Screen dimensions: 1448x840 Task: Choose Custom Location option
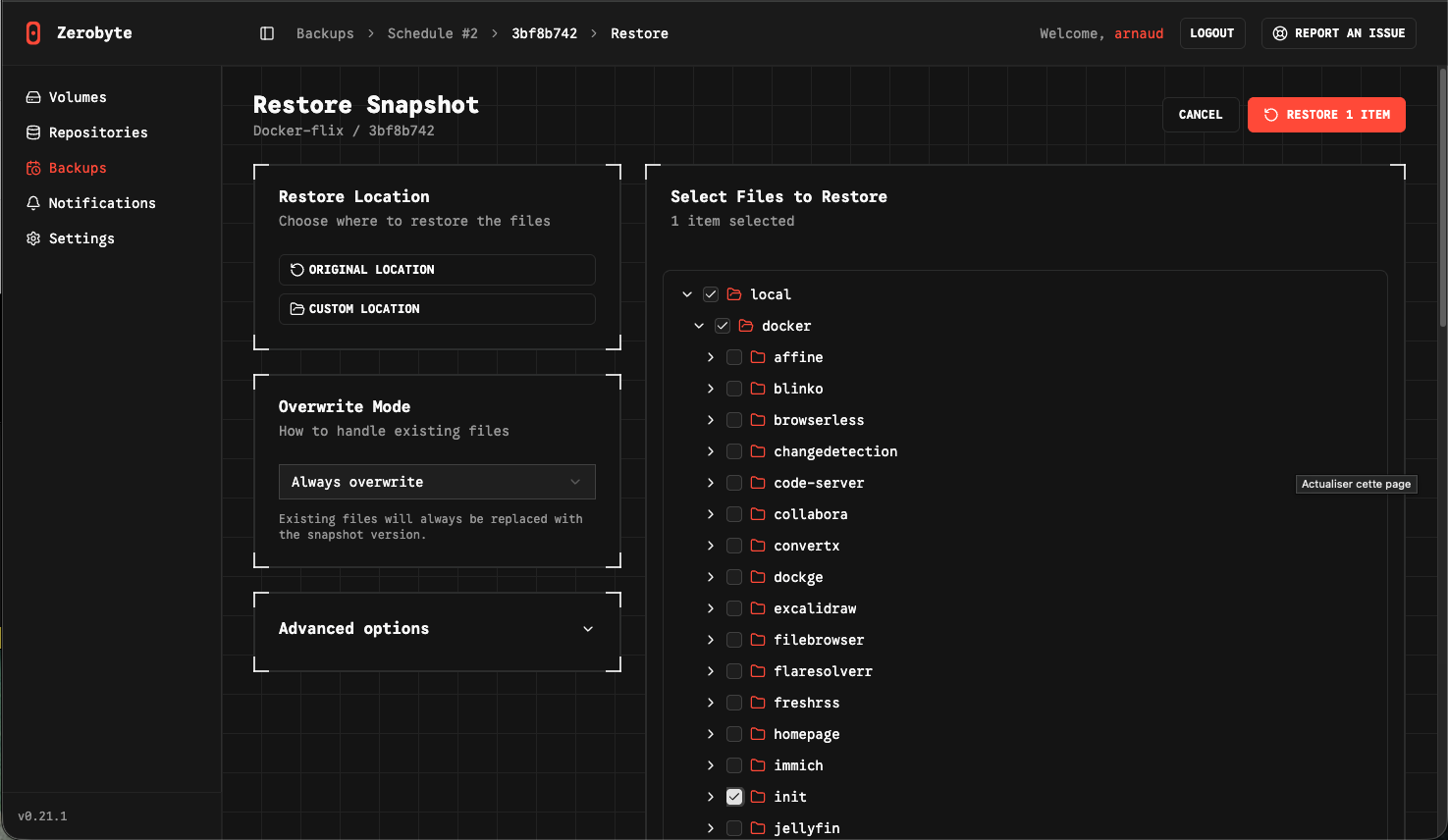click(x=437, y=309)
